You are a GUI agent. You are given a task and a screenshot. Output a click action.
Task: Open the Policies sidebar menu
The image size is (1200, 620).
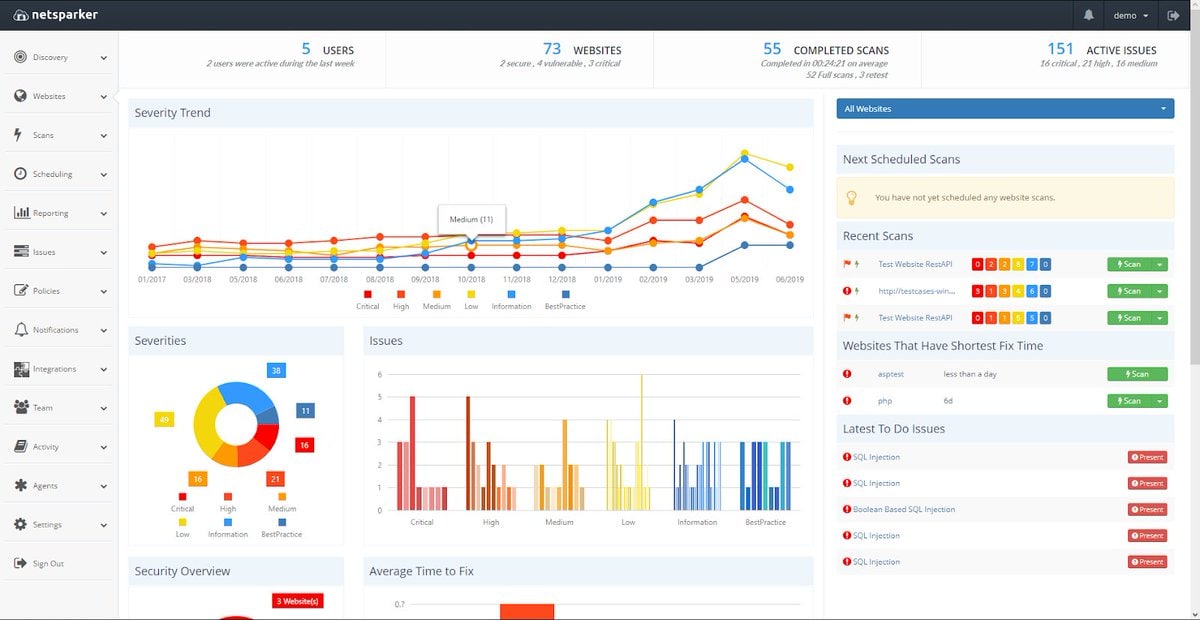(x=61, y=291)
